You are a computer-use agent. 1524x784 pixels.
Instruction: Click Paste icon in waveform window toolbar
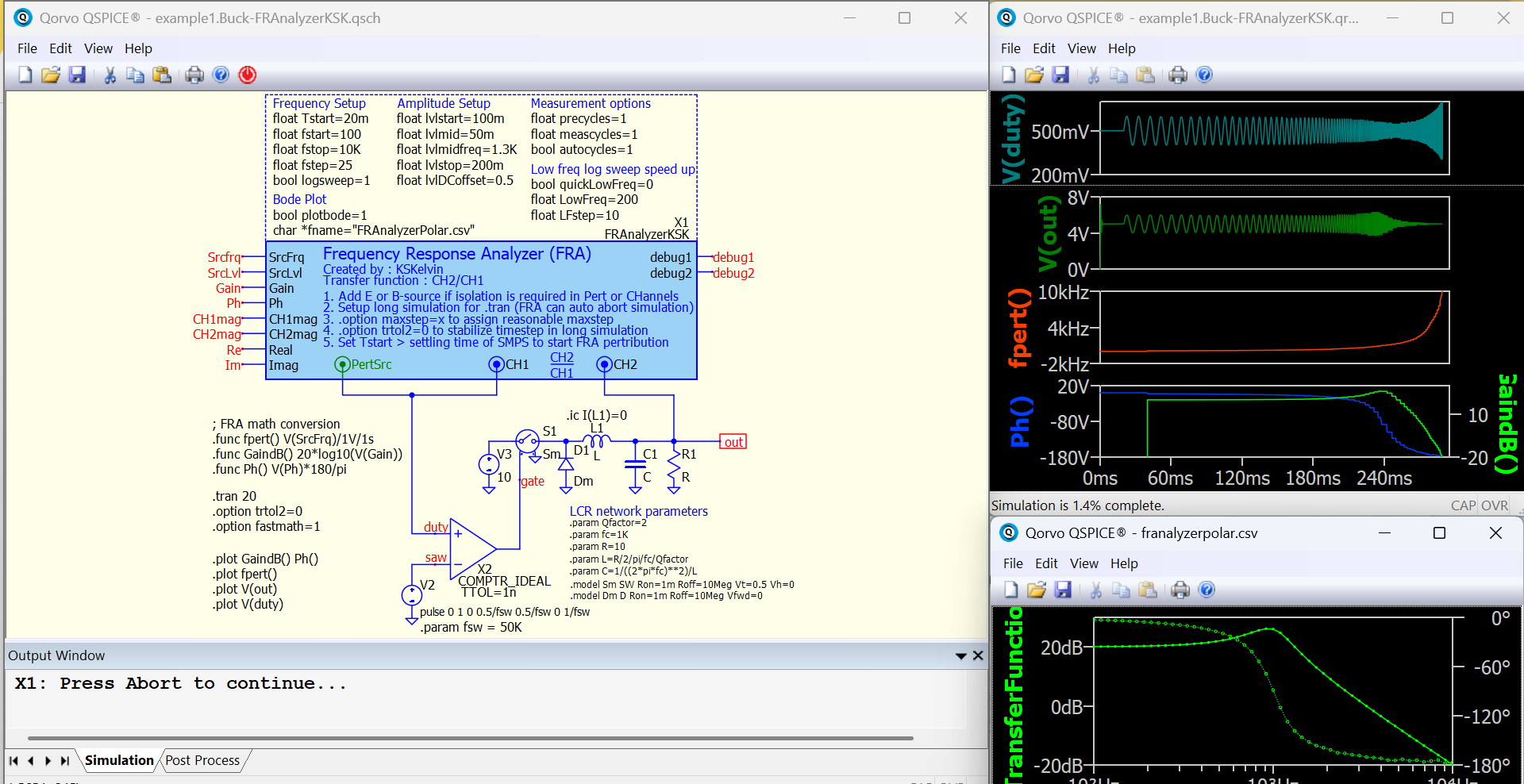pos(1145,75)
